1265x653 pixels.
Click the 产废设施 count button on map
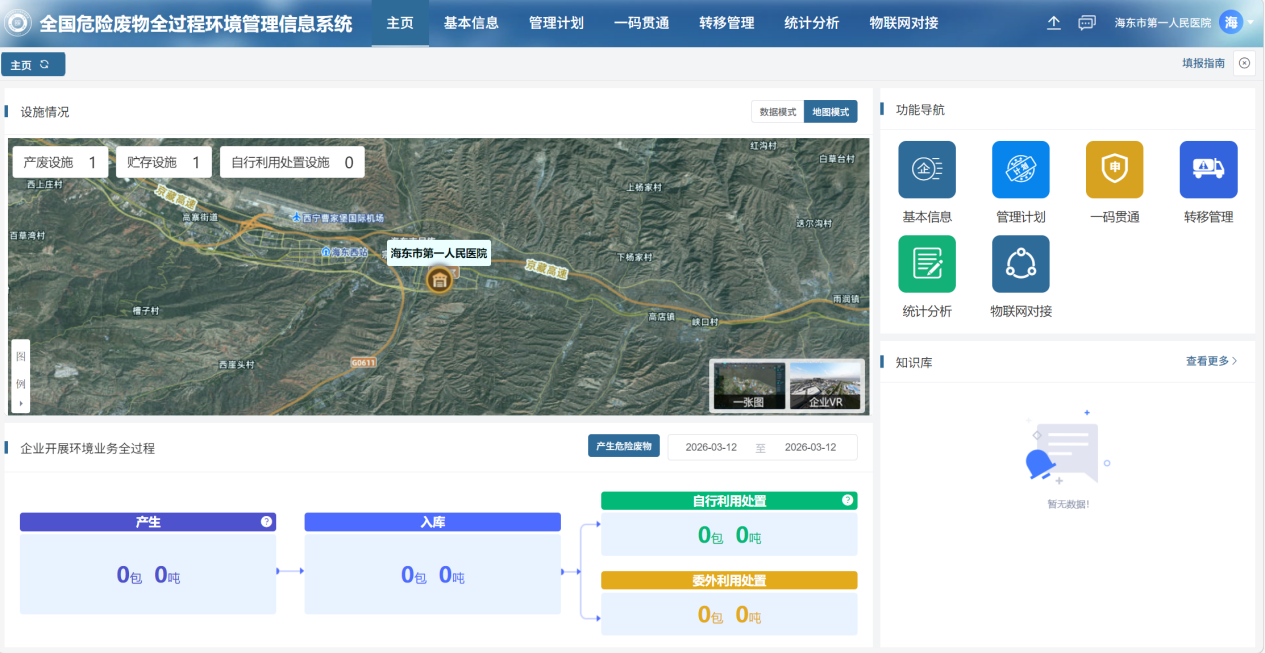60,162
